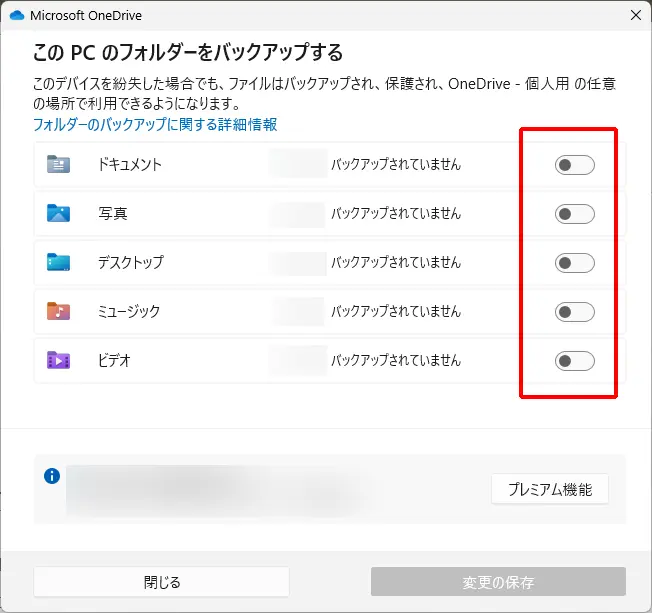Enable the ビデオ backup toggle
Image resolution: width=652 pixels, height=613 pixels.
[x=574, y=361]
